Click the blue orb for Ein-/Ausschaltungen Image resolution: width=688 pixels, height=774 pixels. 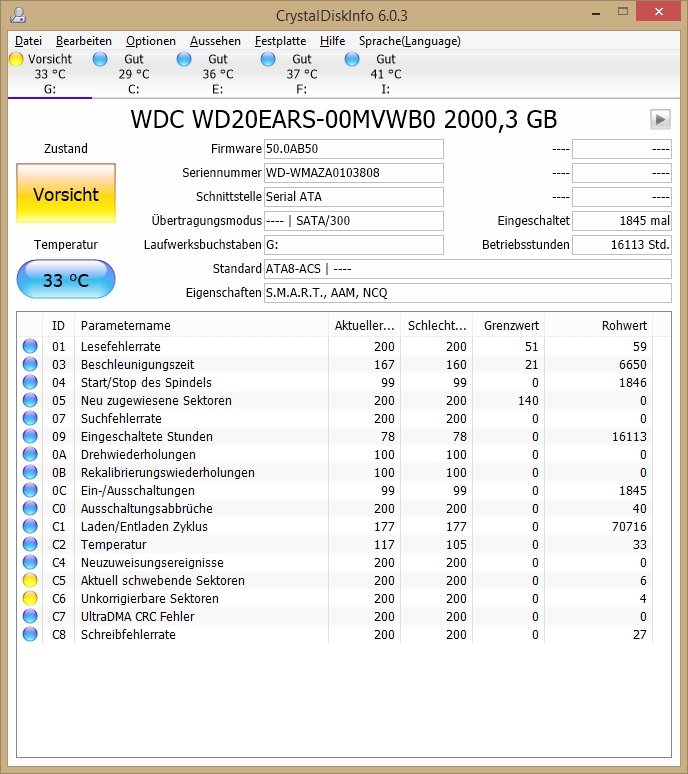pos(30,490)
